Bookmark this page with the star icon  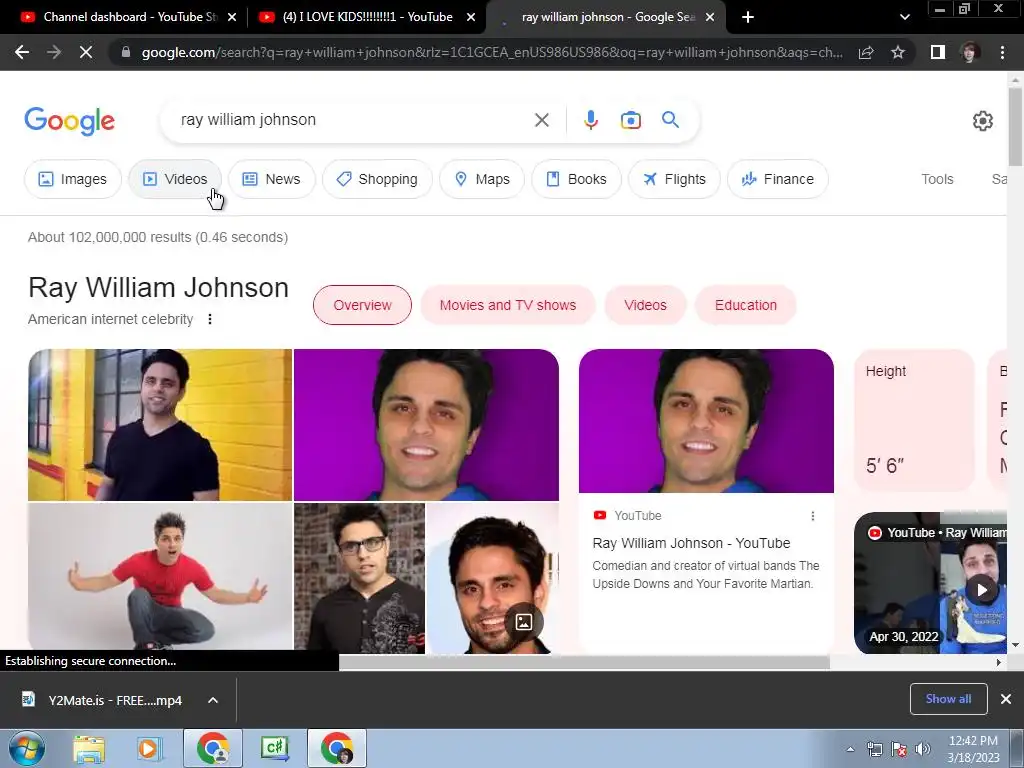click(x=898, y=52)
